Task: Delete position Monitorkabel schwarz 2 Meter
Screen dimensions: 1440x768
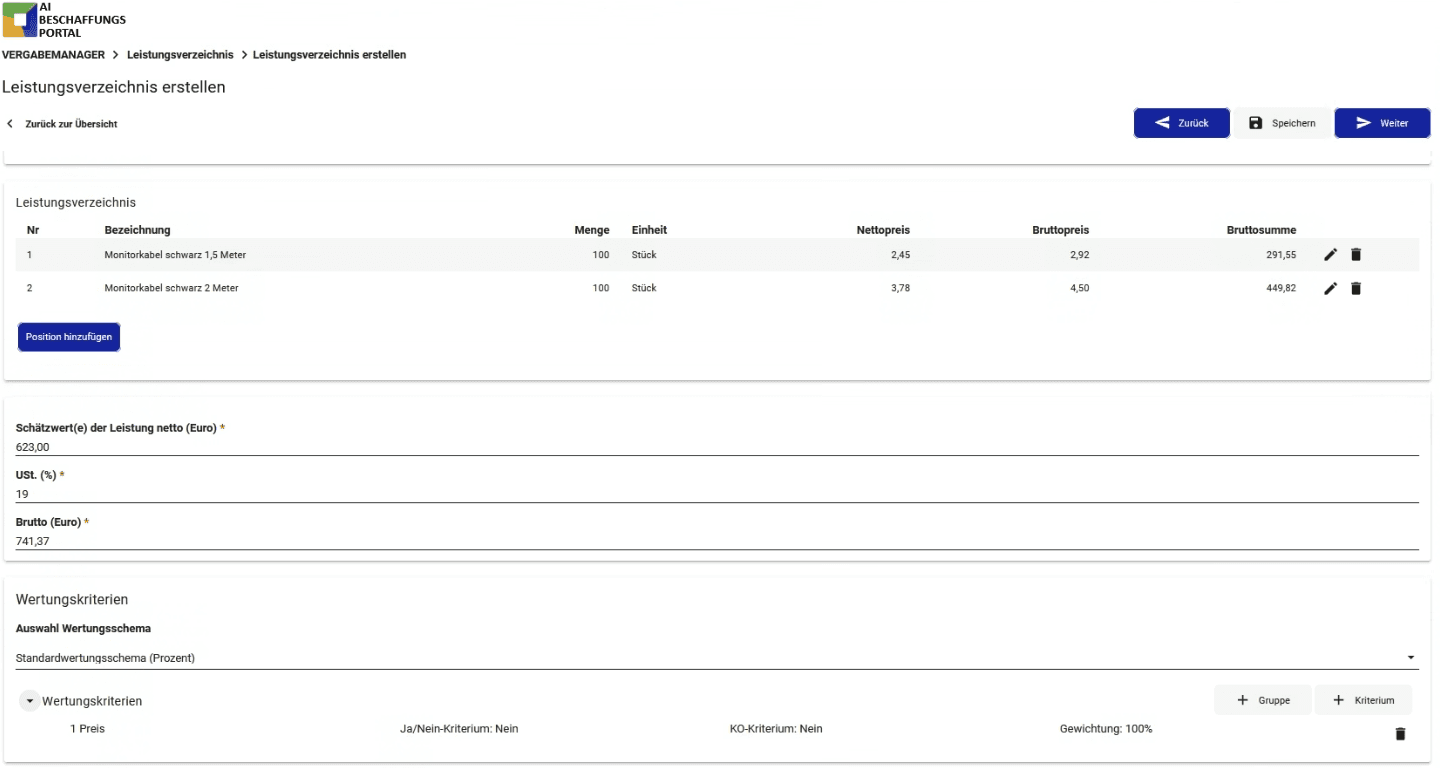Action: (1356, 288)
